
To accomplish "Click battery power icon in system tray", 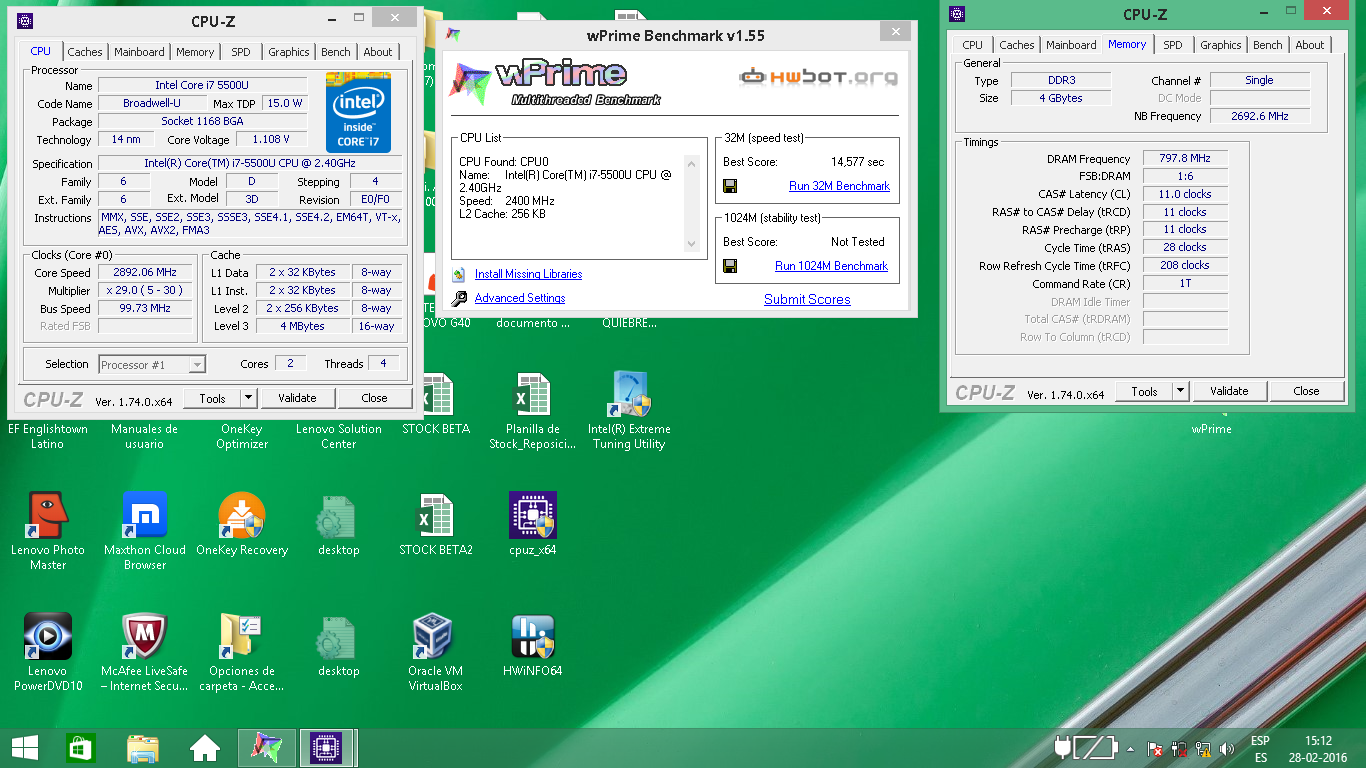I will click(x=1086, y=748).
